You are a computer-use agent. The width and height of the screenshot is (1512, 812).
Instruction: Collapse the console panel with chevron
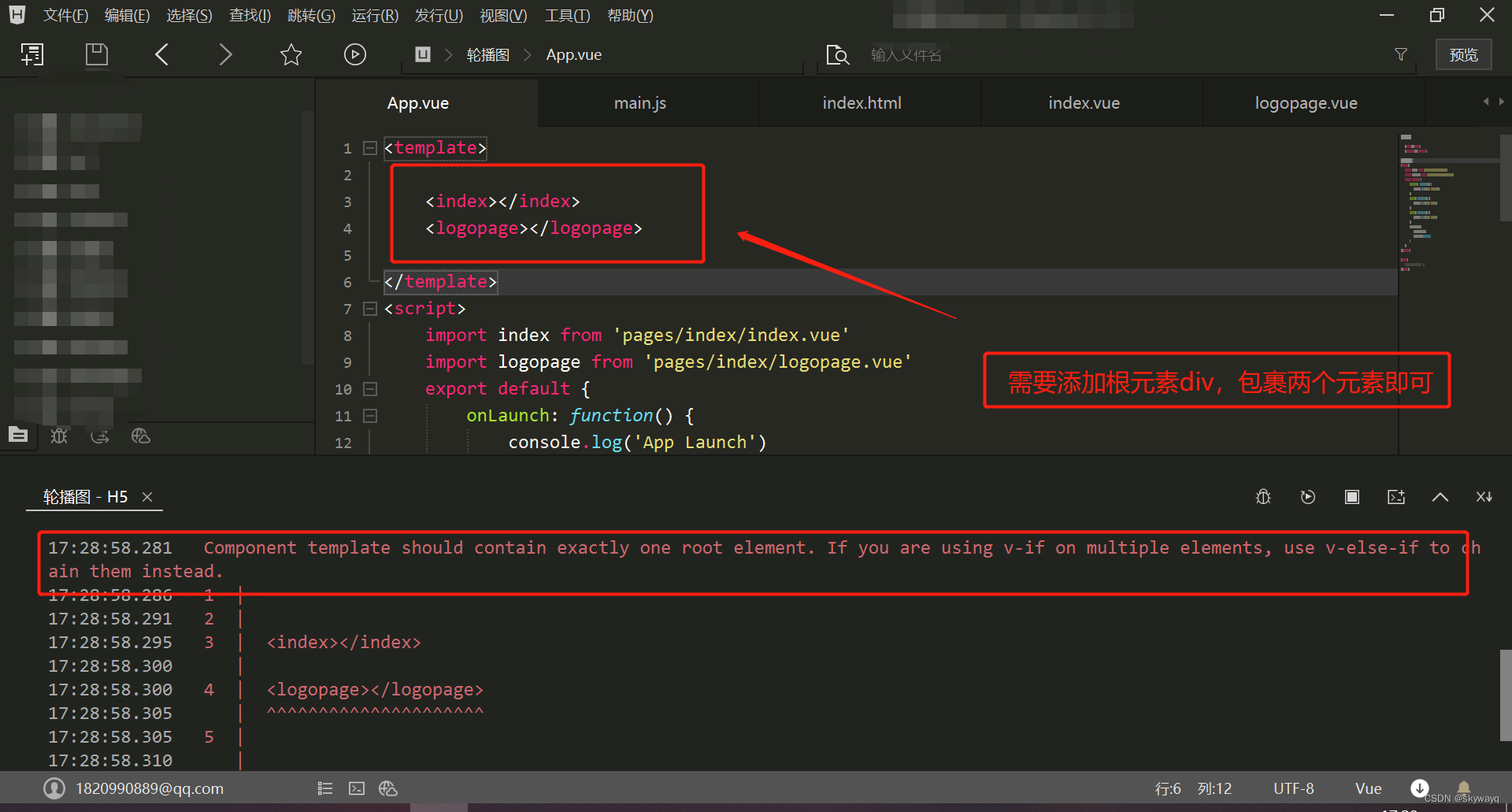click(x=1440, y=496)
